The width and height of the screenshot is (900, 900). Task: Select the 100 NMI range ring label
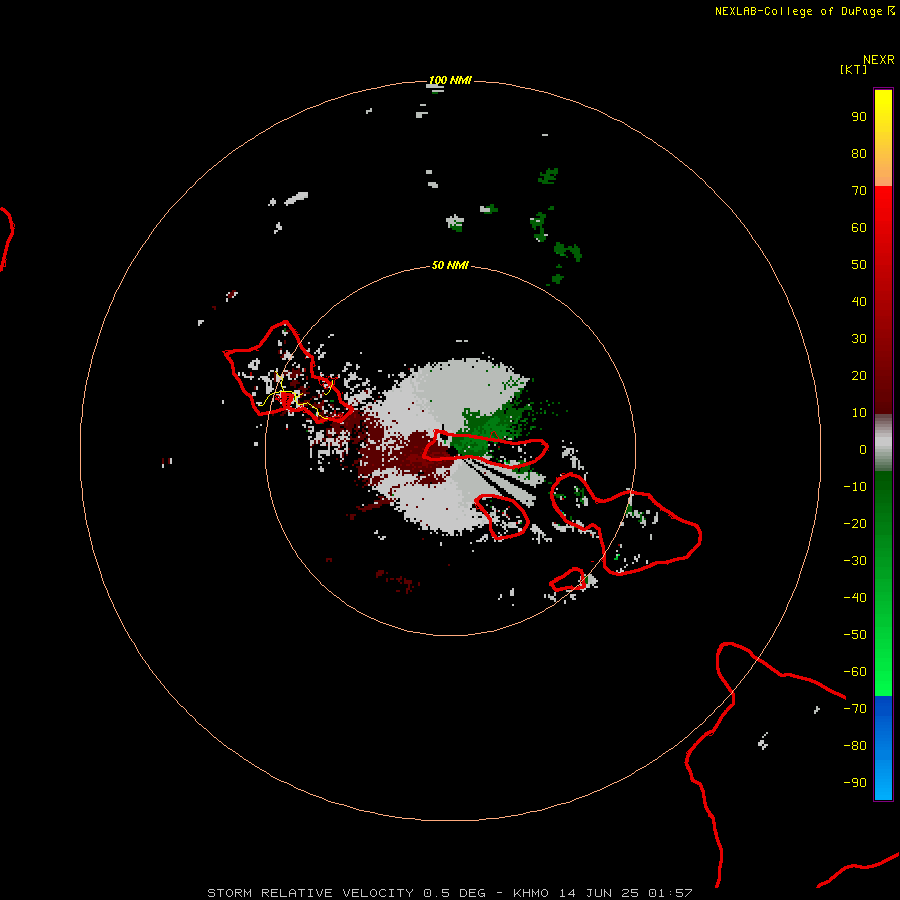(x=450, y=80)
